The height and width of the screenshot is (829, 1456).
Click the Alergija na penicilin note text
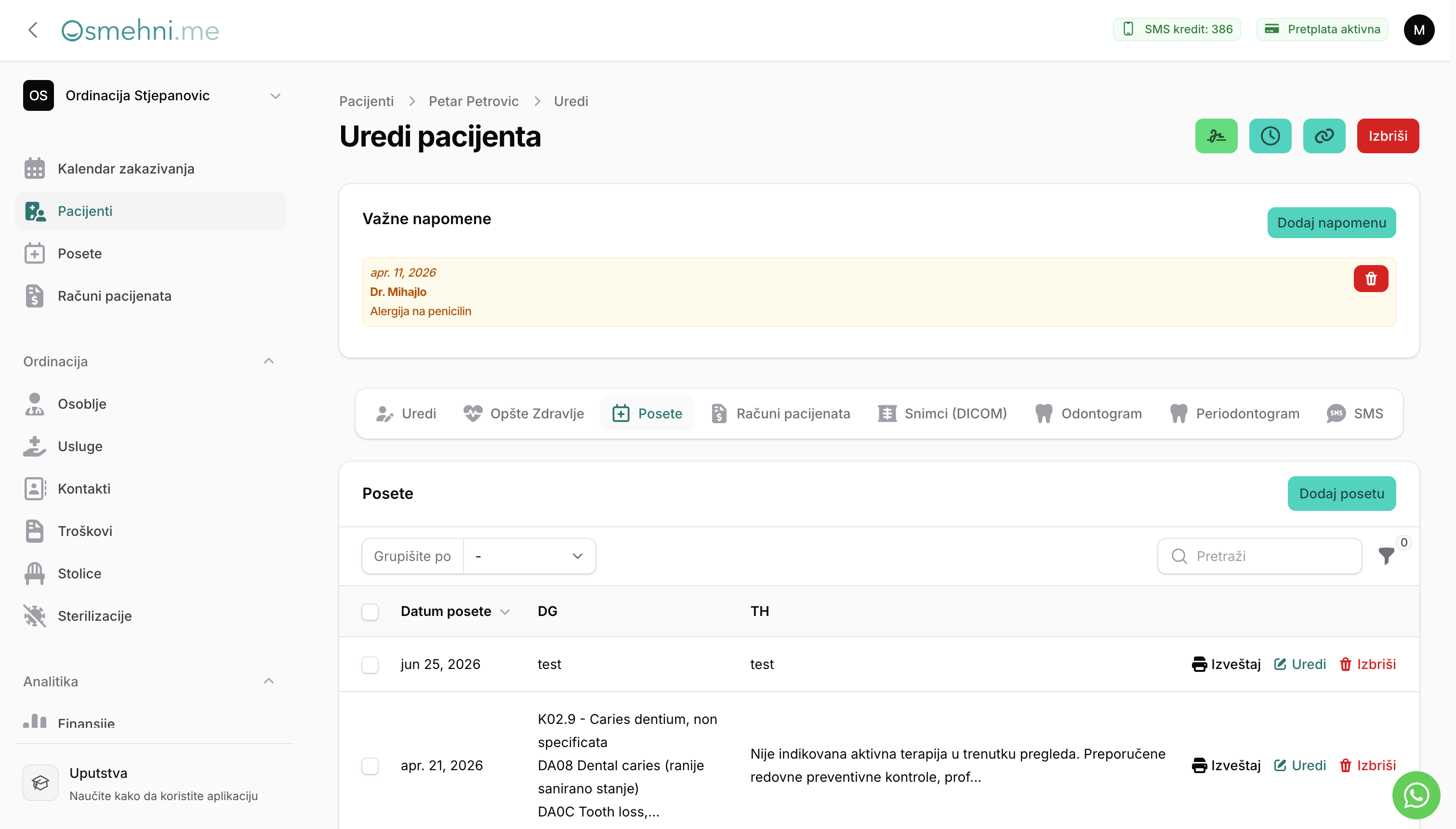(421, 311)
